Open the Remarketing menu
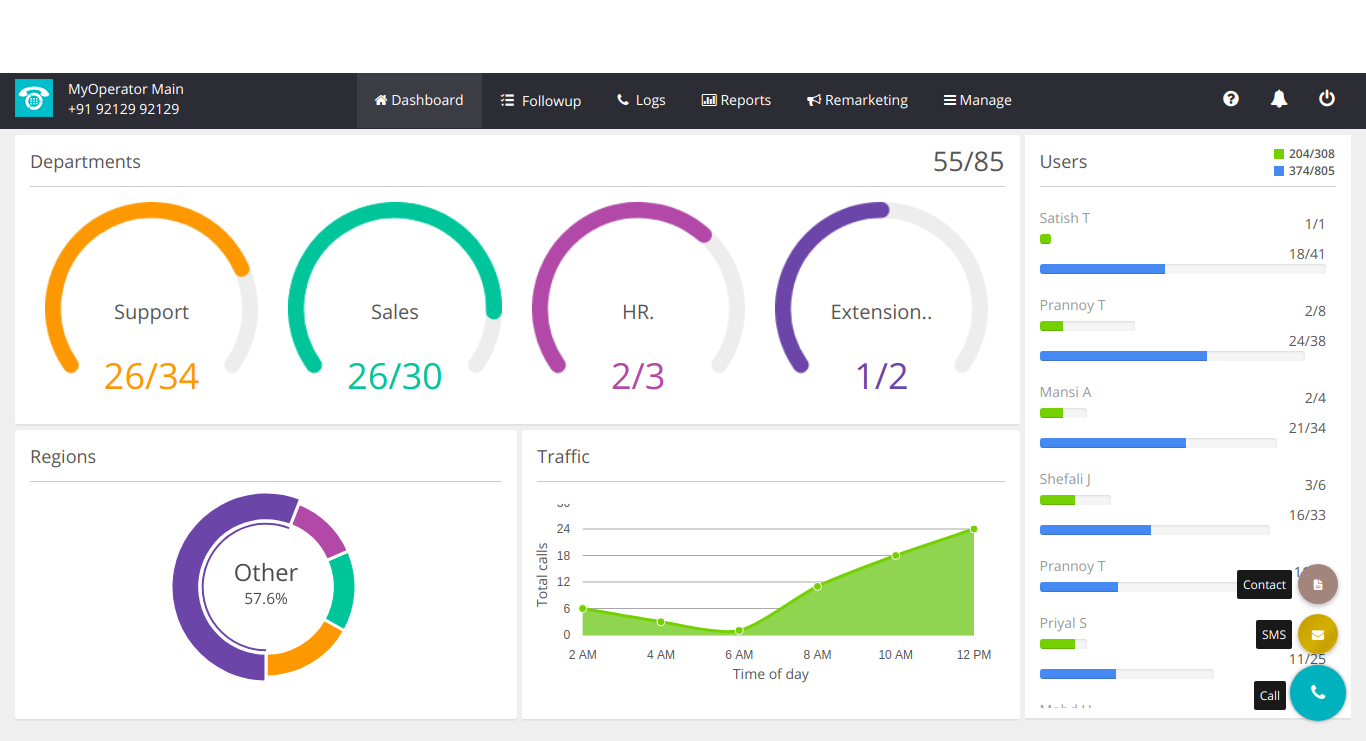The height and width of the screenshot is (741, 1366). [x=858, y=100]
